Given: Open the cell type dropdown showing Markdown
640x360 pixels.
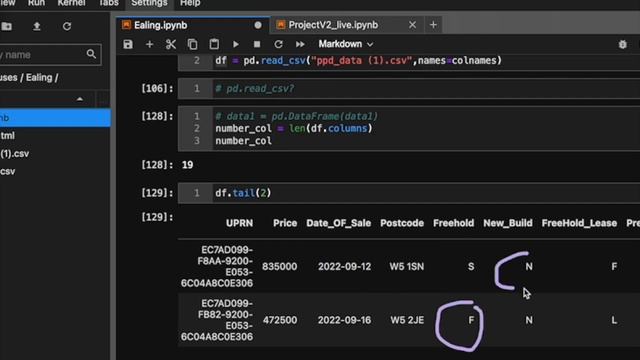Looking at the screenshot, I should pos(345,44).
